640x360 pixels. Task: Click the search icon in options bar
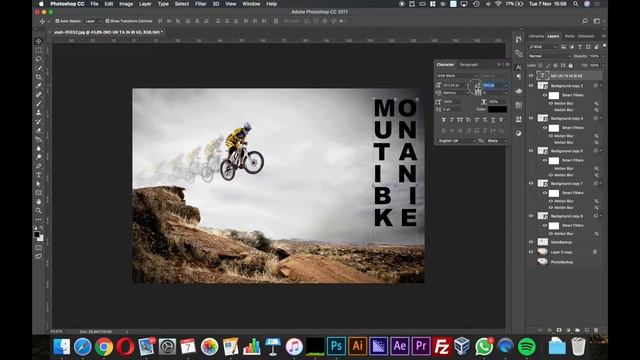(585, 21)
